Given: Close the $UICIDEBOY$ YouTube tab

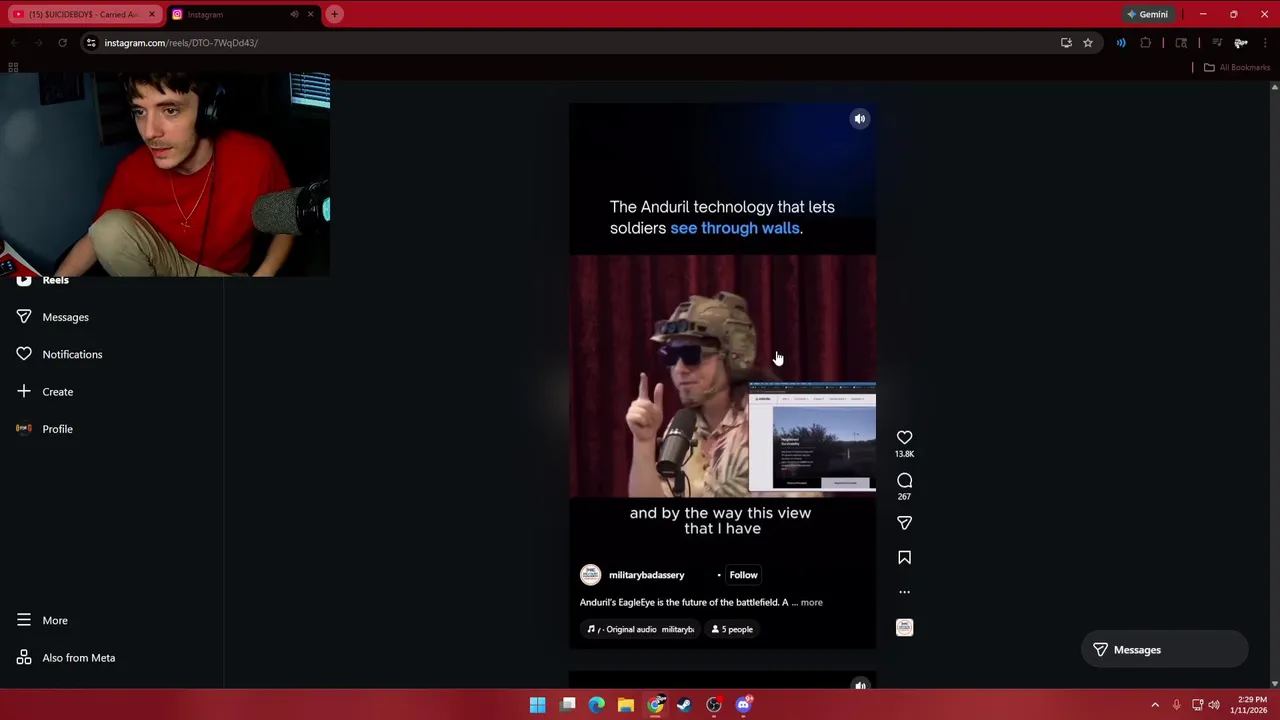Looking at the screenshot, I should (x=151, y=14).
